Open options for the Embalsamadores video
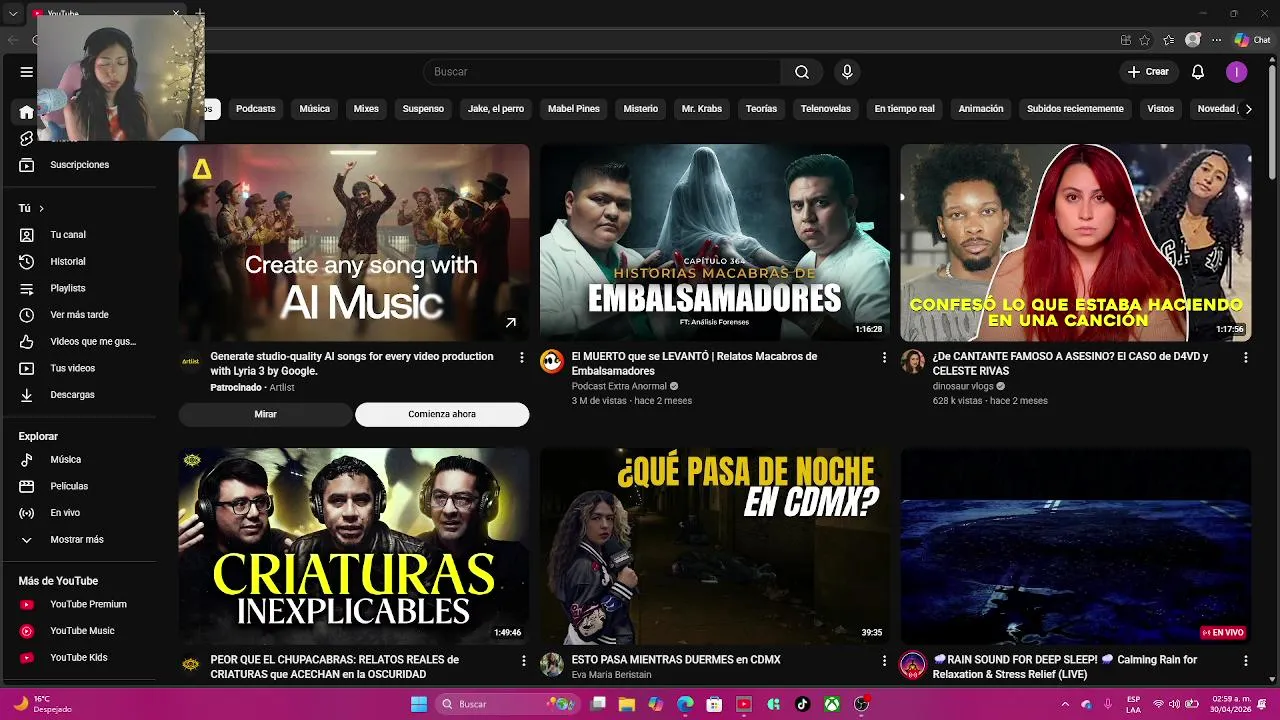 884,357
